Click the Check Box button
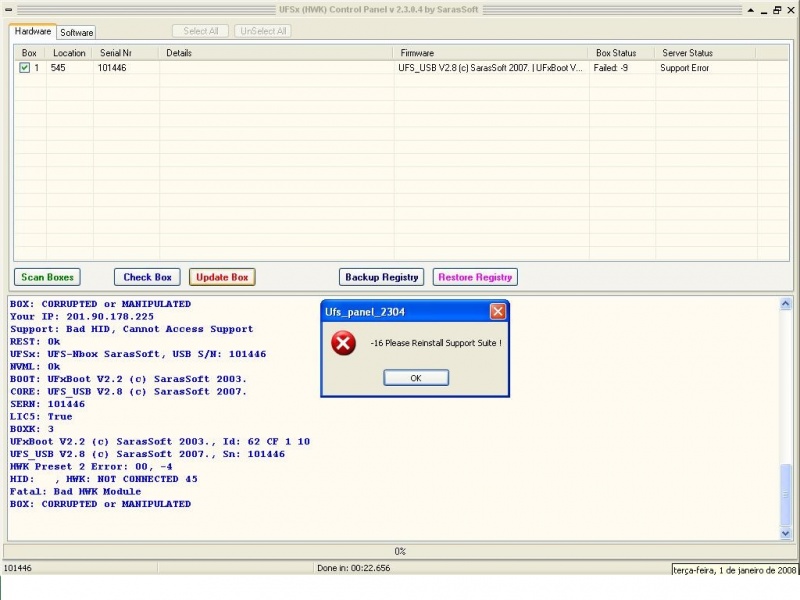 click(x=147, y=277)
